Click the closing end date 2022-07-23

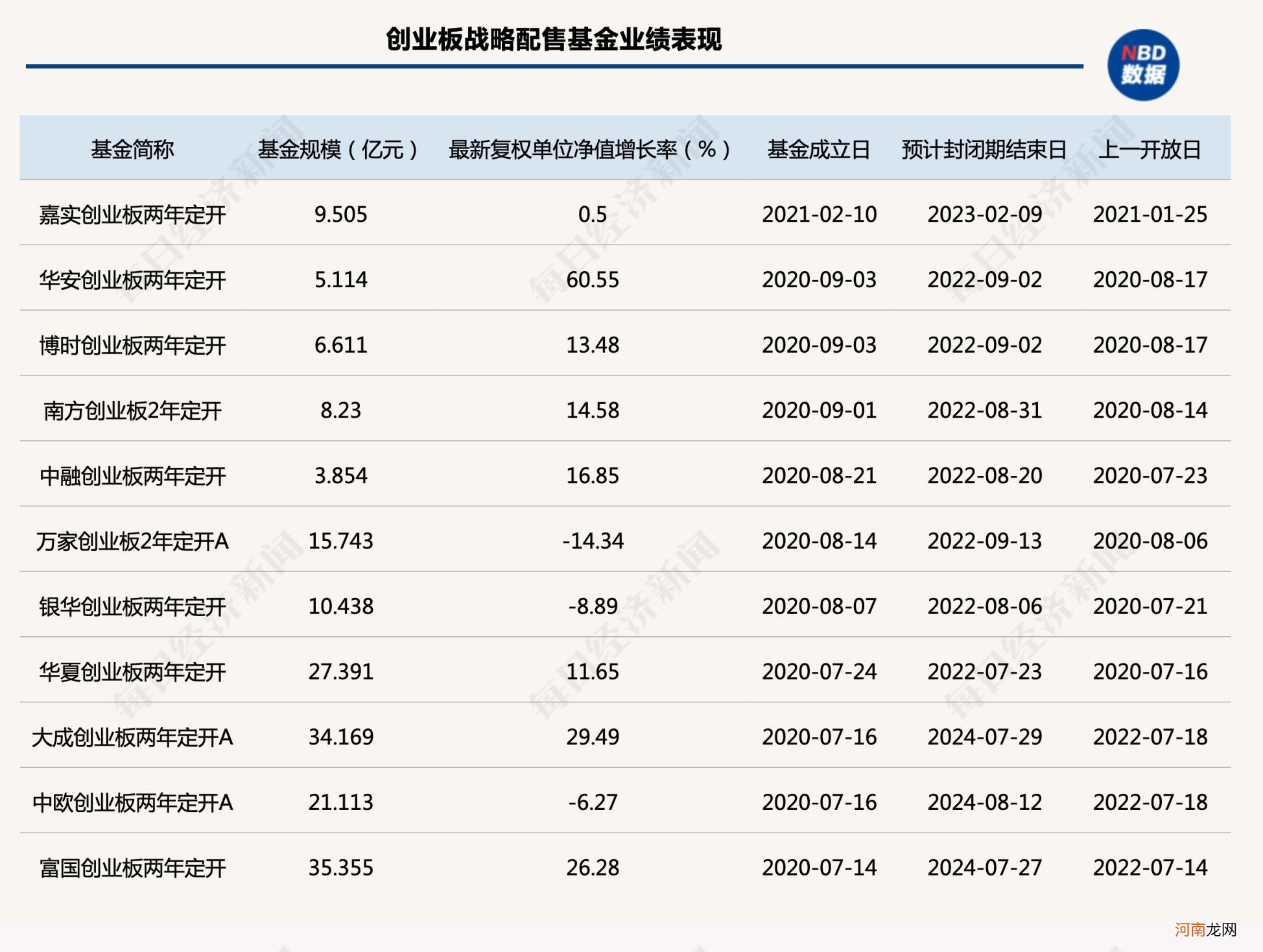[x=984, y=672]
